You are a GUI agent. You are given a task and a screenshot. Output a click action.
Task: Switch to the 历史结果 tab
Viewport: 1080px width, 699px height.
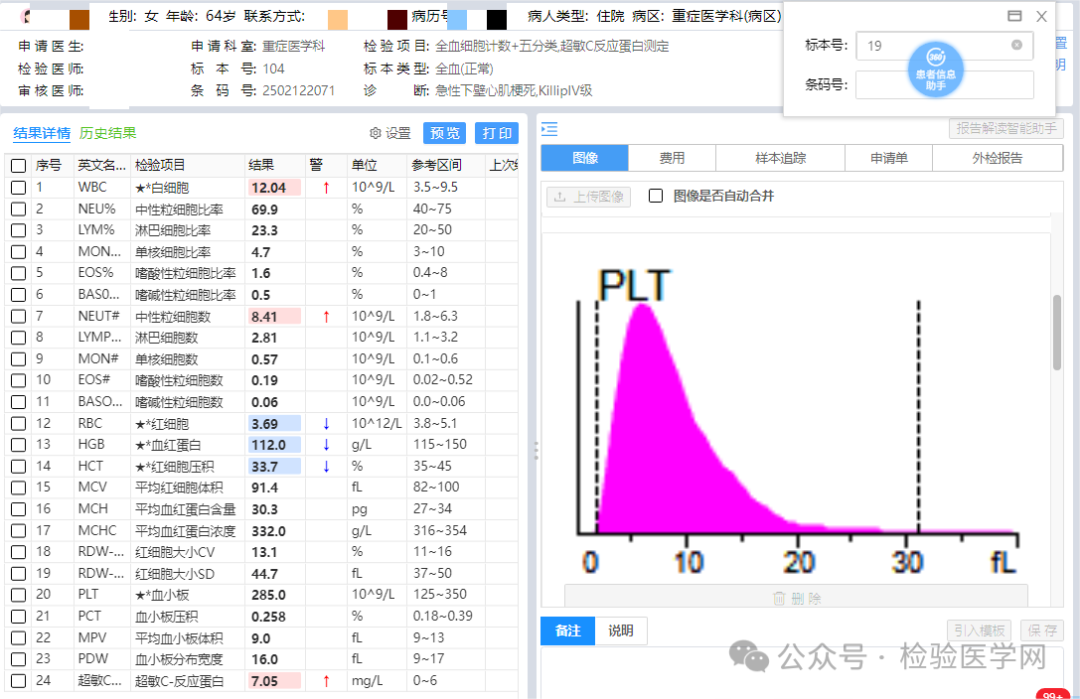(108, 133)
